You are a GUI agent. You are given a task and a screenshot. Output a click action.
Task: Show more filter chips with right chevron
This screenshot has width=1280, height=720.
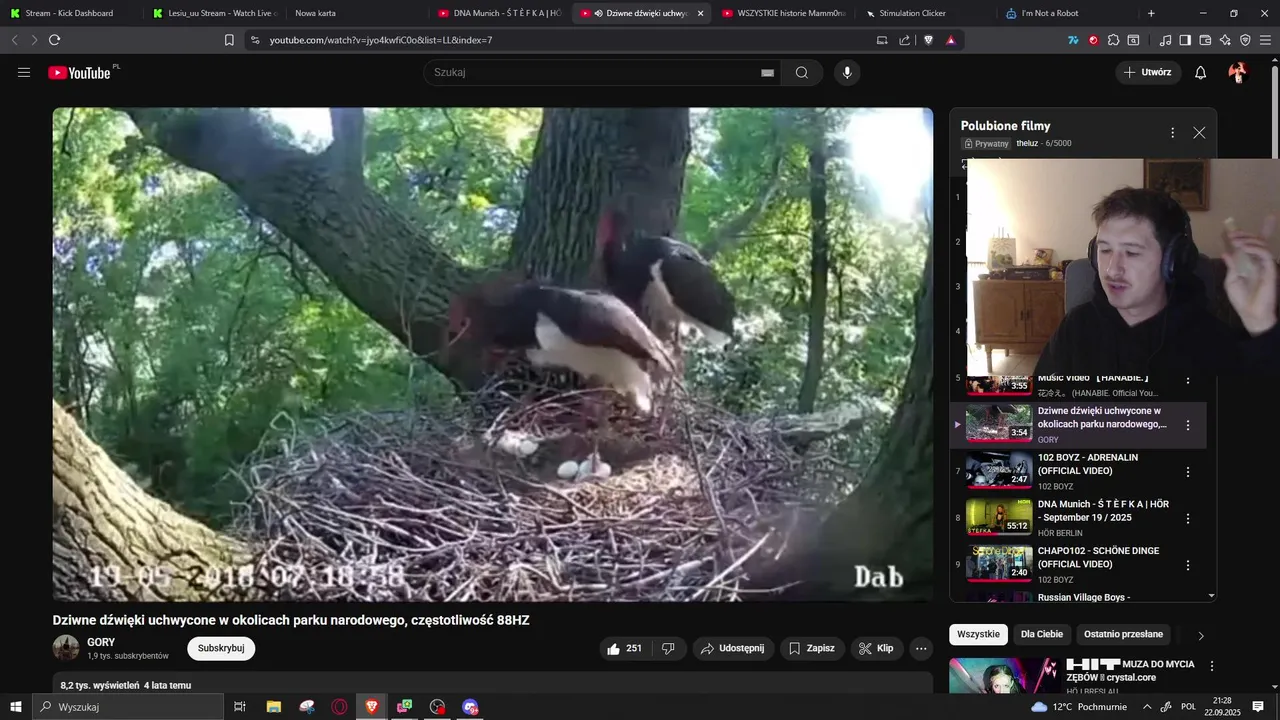click(1201, 635)
